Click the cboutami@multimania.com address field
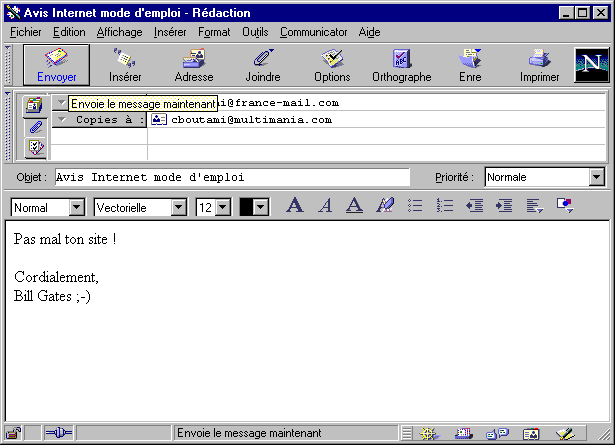This screenshot has height=445, width=615. pyautogui.click(x=377, y=120)
